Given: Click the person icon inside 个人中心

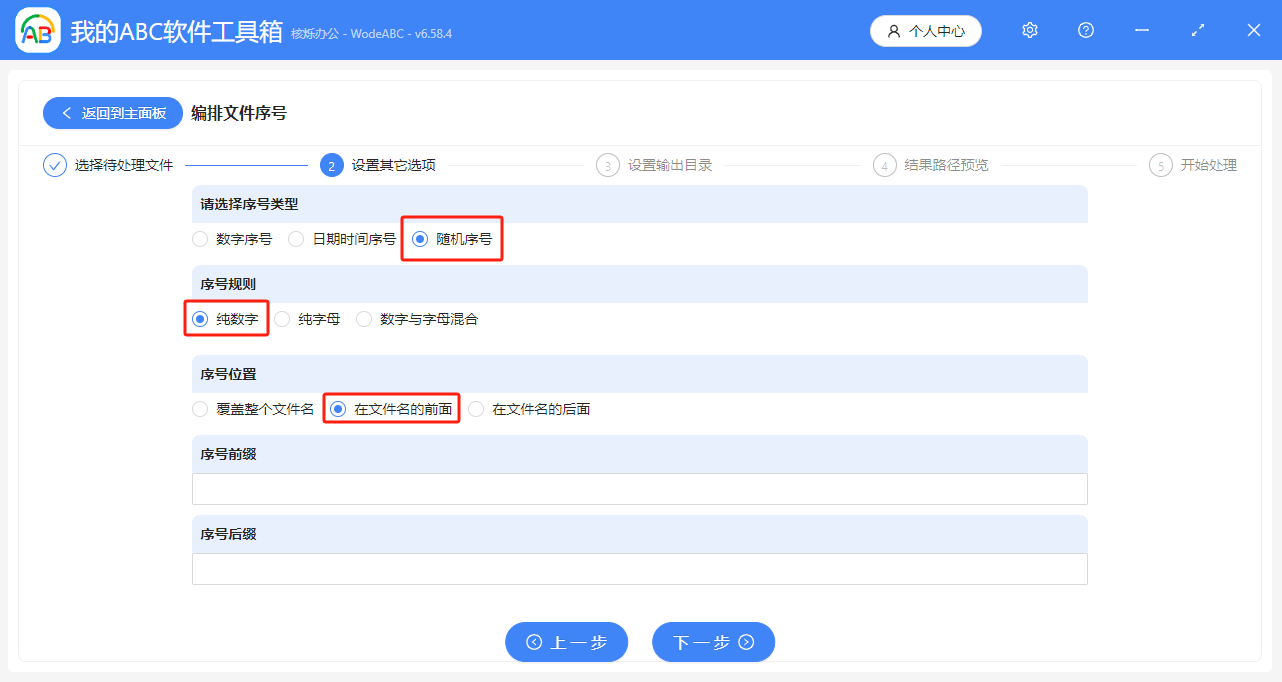Looking at the screenshot, I should point(893,30).
